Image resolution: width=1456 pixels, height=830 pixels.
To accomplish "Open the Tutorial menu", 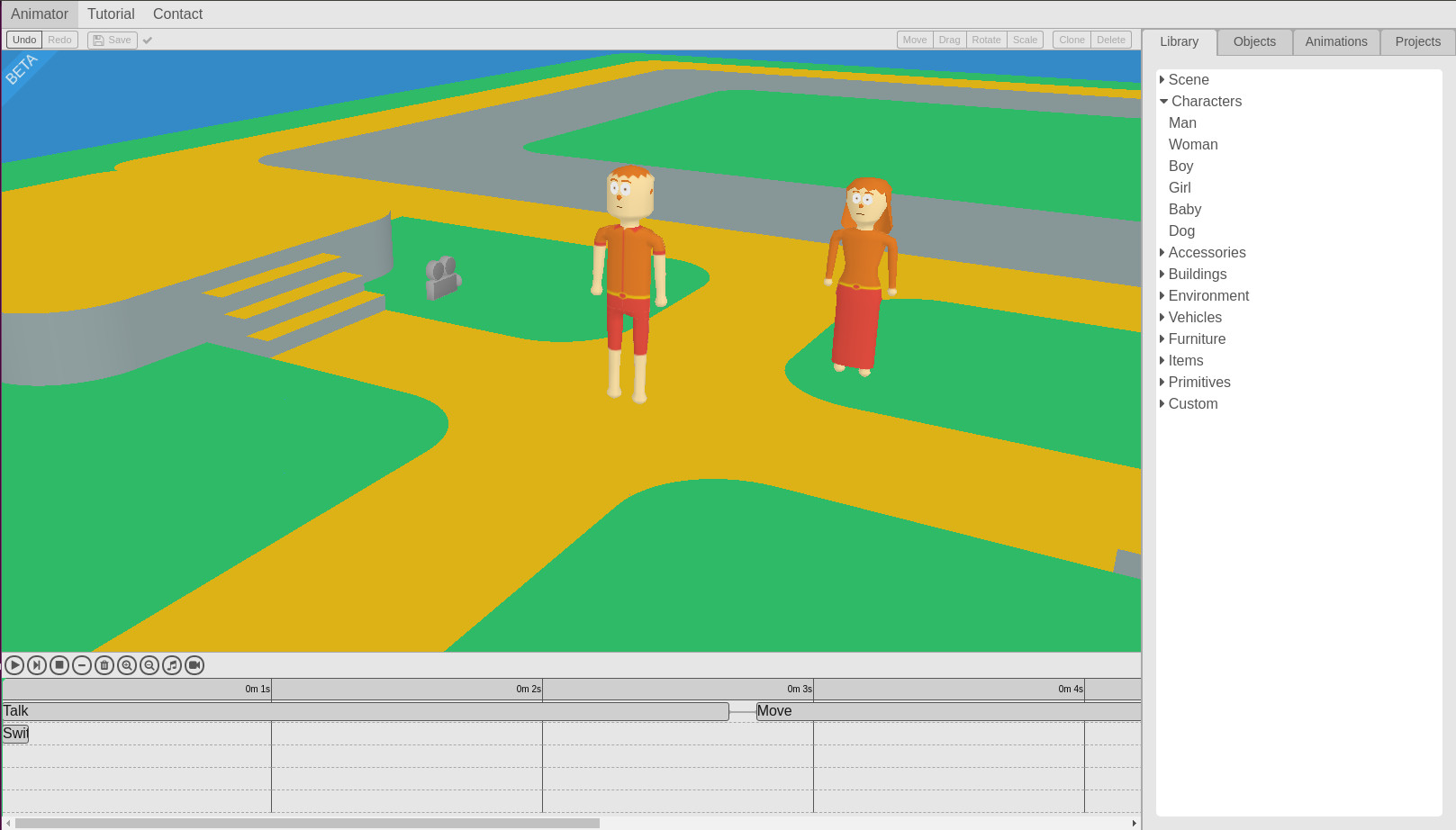I will pyautogui.click(x=111, y=14).
